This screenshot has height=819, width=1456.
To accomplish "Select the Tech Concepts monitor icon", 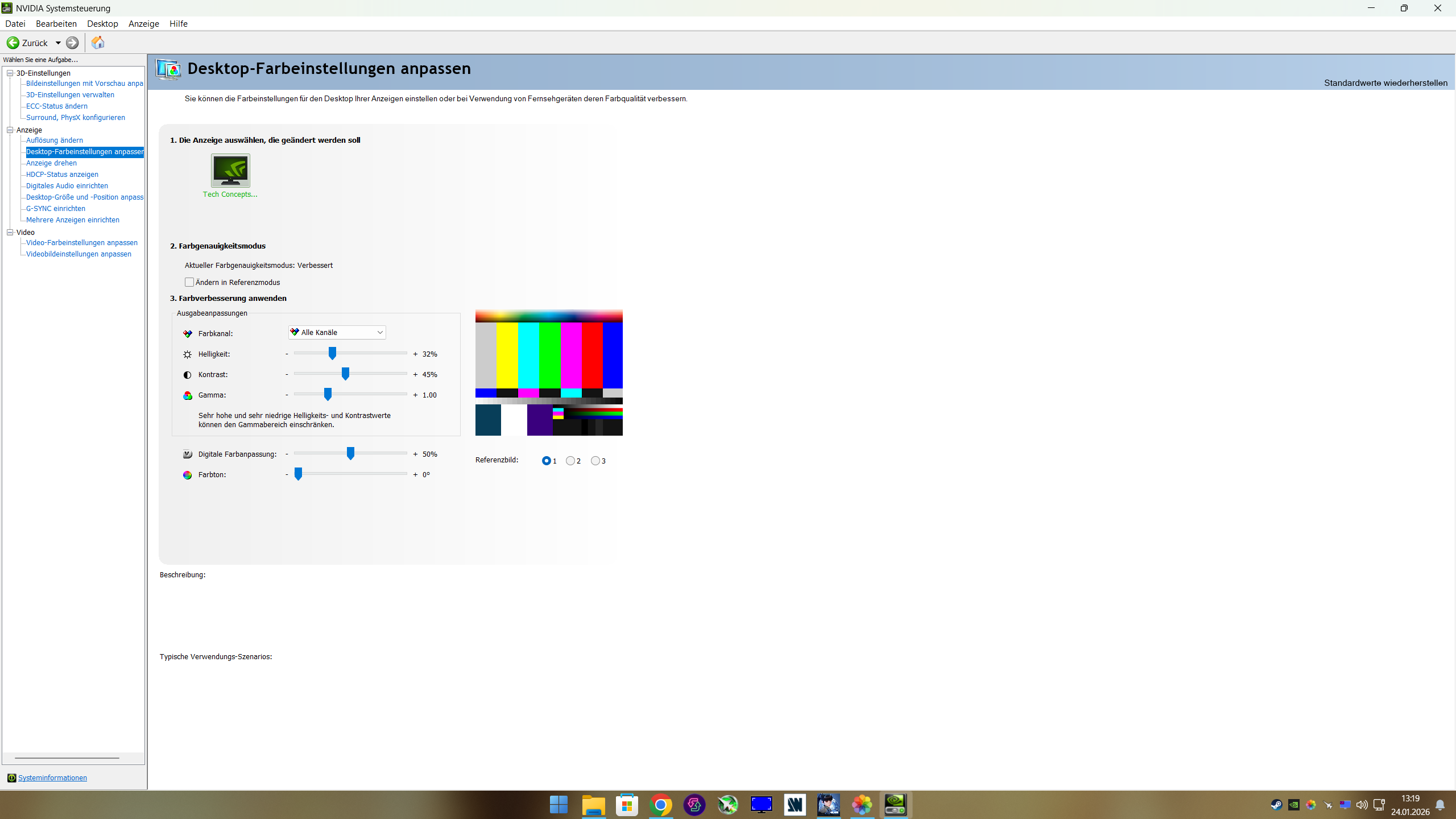I will click(x=230, y=171).
